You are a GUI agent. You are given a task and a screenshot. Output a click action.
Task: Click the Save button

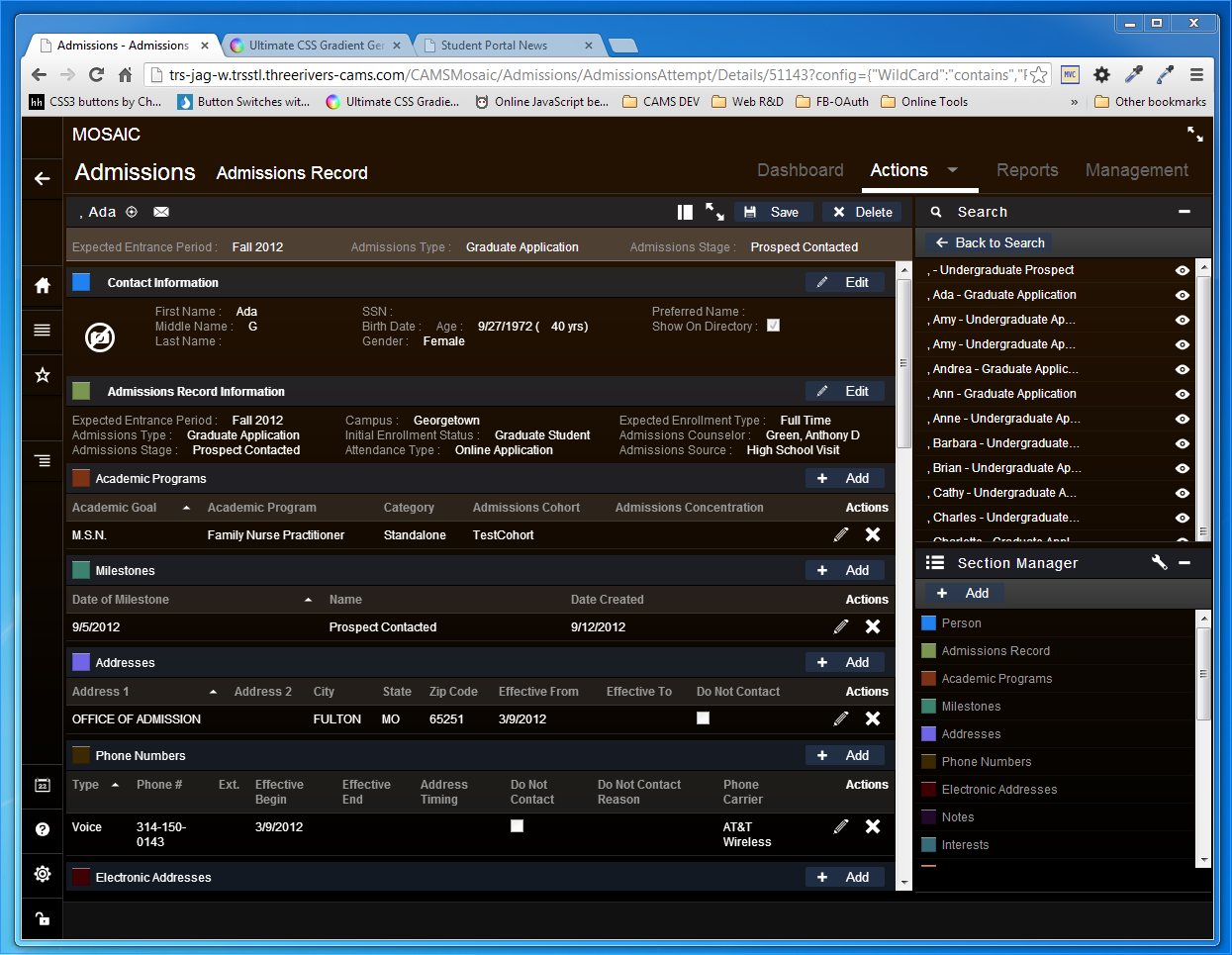[774, 212]
